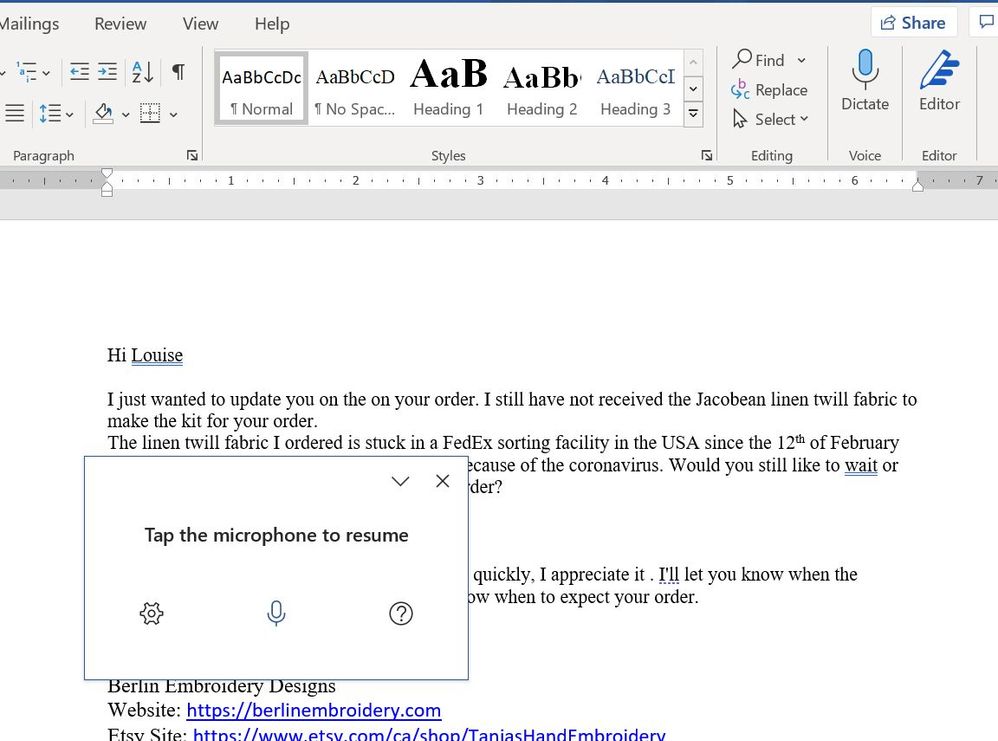This screenshot has width=998, height=741.
Task: Apply the Normal style
Action: coord(262,88)
